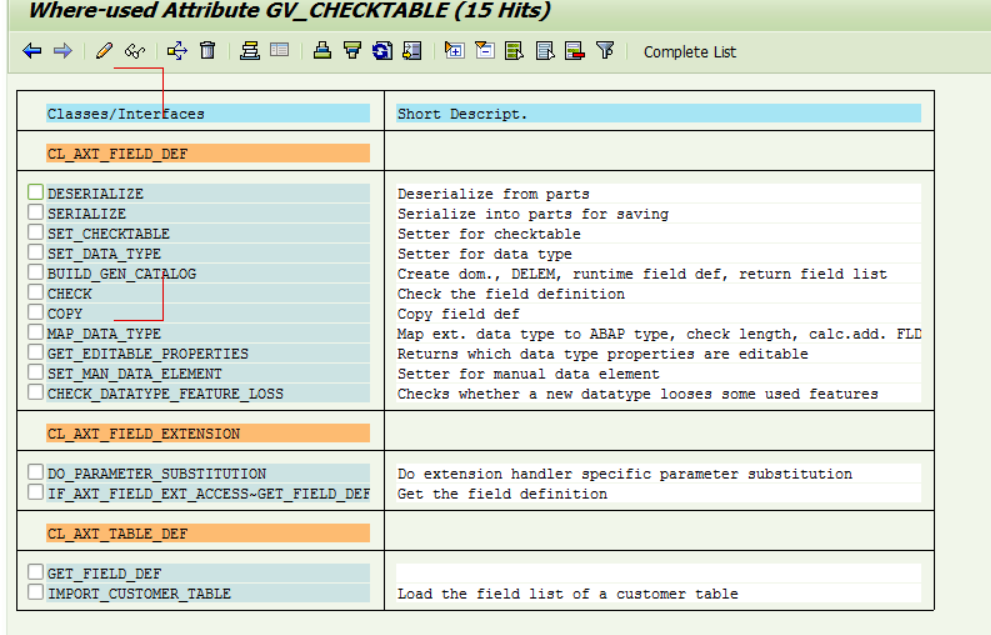The image size is (991, 635).
Task: Check DO_PARAMETER_SUBSTITUTION checkbox
Action: click(35, 472)
